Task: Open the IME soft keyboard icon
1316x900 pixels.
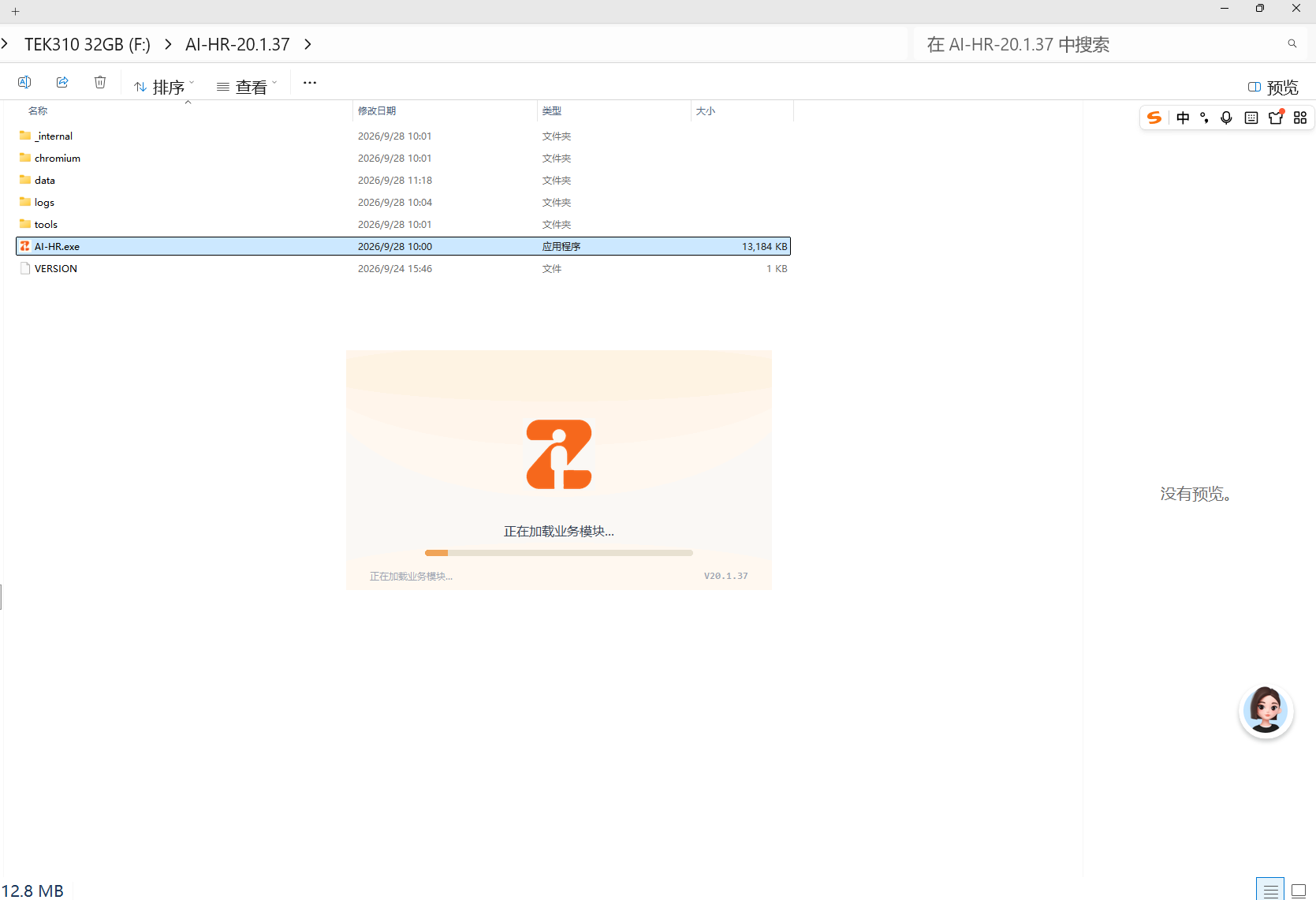Action: tap(1251, 118)
